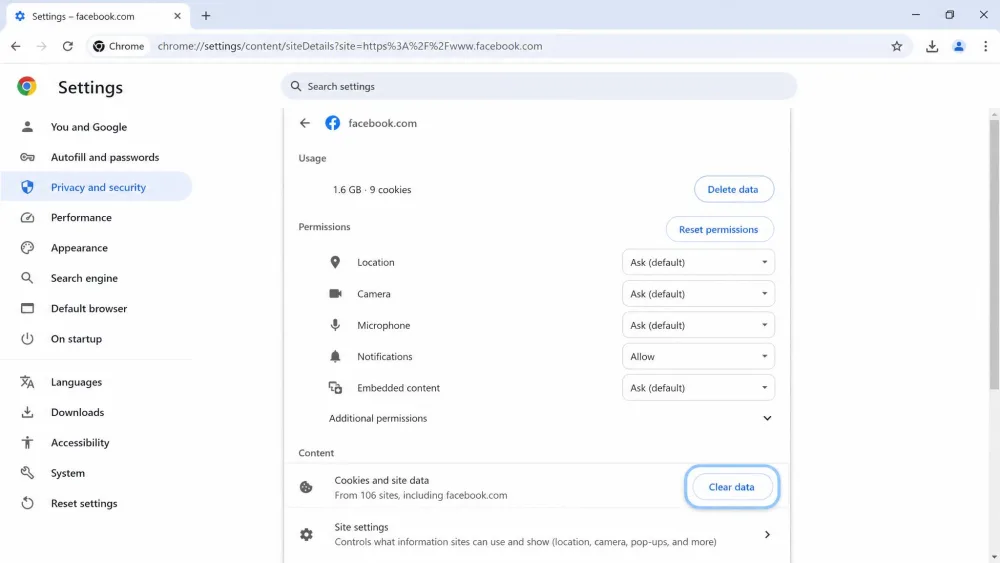
Task: Click the vertical scrollbar thumb
Action: point(994,254)
